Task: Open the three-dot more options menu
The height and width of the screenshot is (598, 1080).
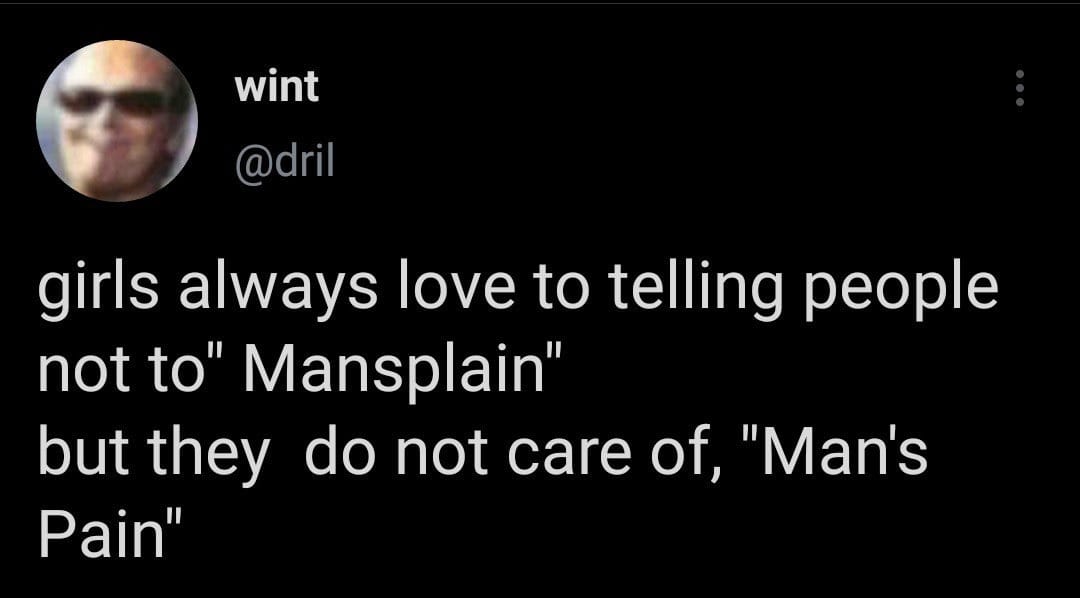Action: (x=1020, y=87)
